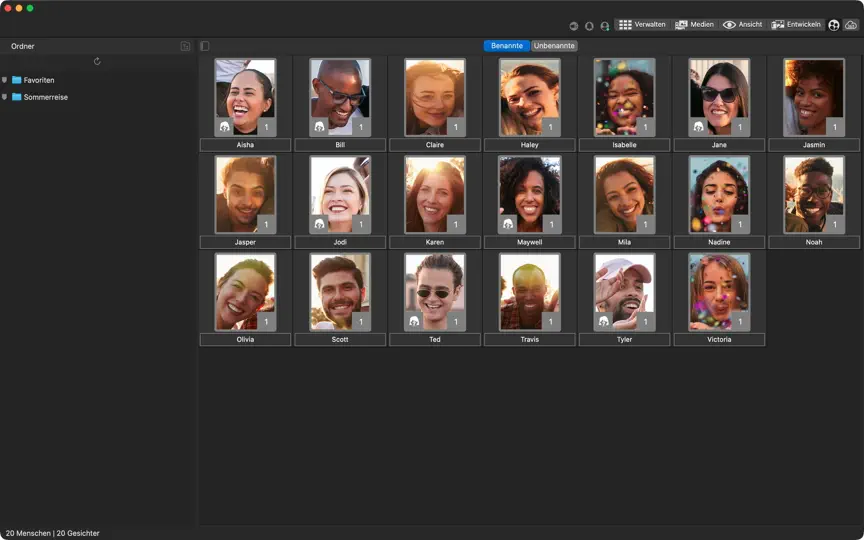Click the face badge icon on Aisha's thumbnail
The width and height of the screenshot is (864, 540).
pos(224,127)
